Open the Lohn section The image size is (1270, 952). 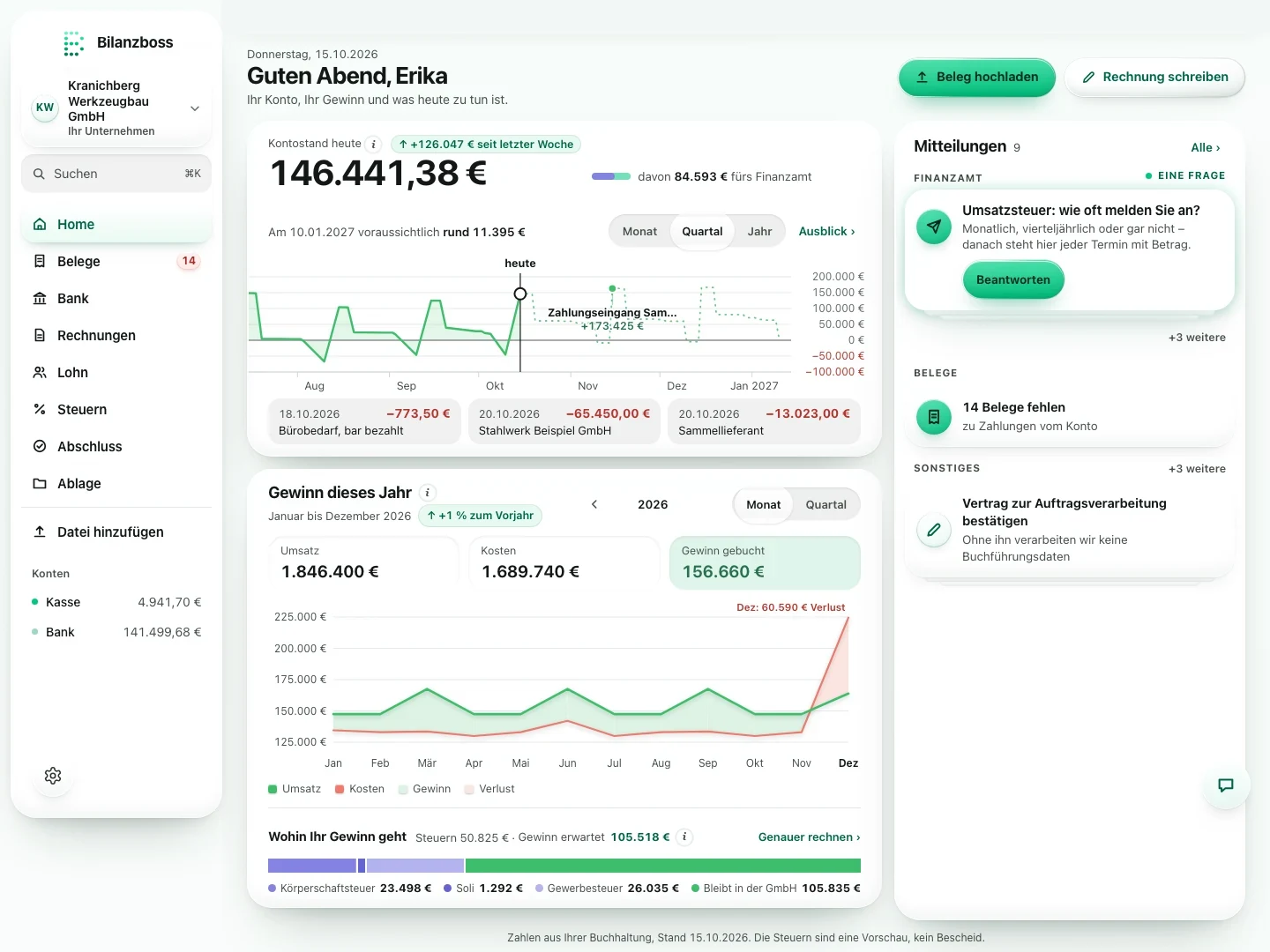tap(116, 373)
